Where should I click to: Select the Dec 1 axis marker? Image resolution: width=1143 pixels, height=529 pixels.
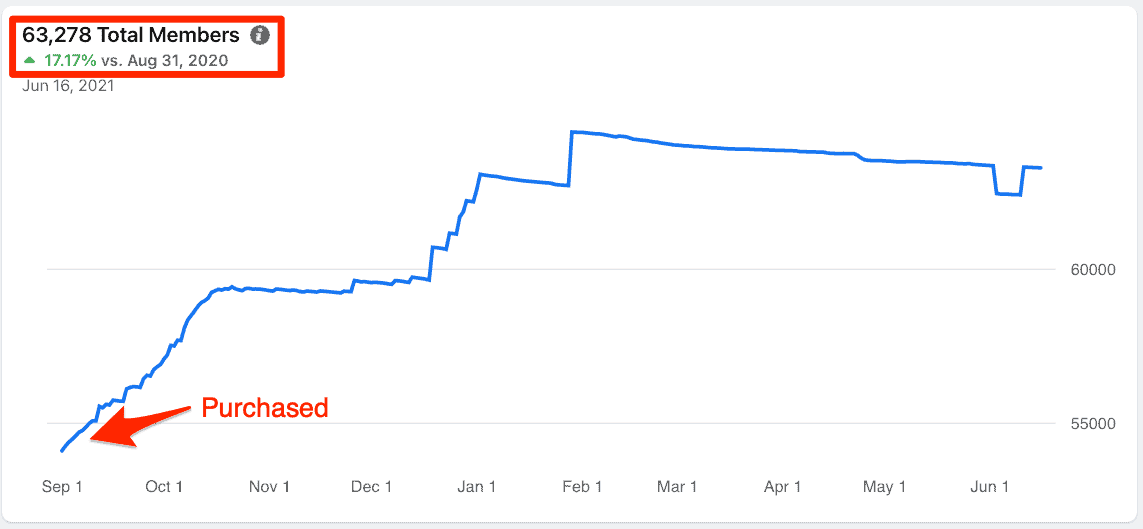coord(372,487)
